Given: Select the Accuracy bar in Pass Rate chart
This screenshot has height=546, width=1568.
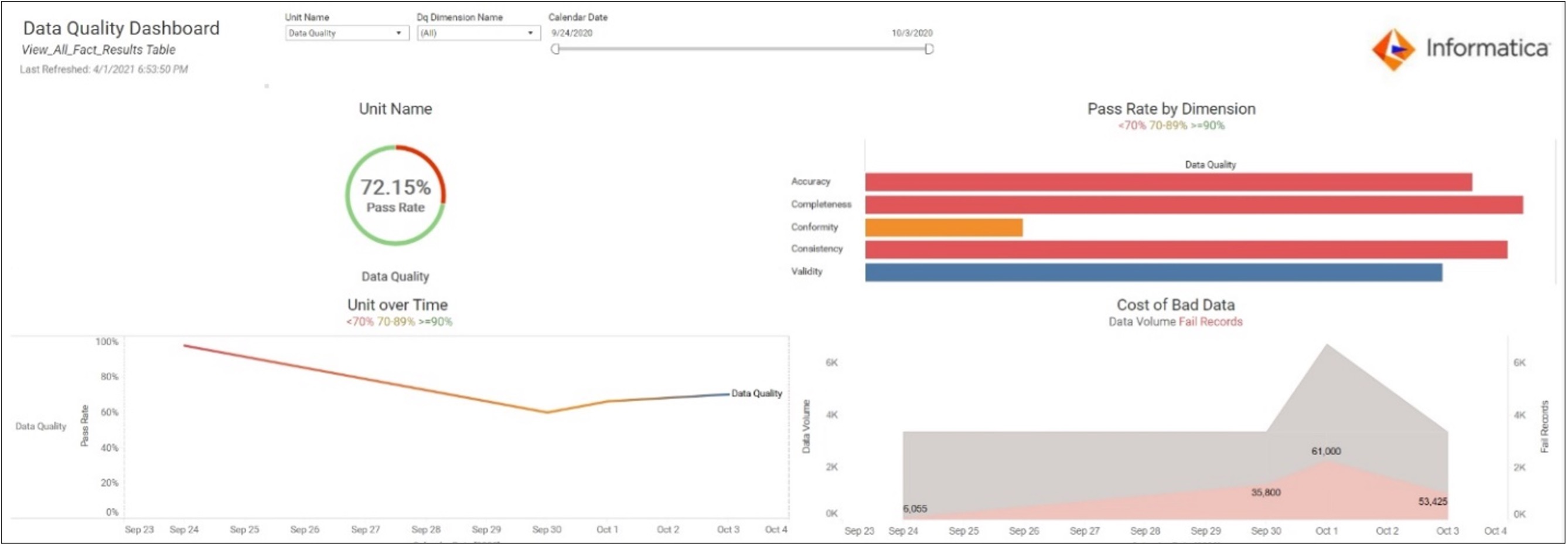Looking at the screenshot, I should pyautogui.click(x=1168, y=182).
